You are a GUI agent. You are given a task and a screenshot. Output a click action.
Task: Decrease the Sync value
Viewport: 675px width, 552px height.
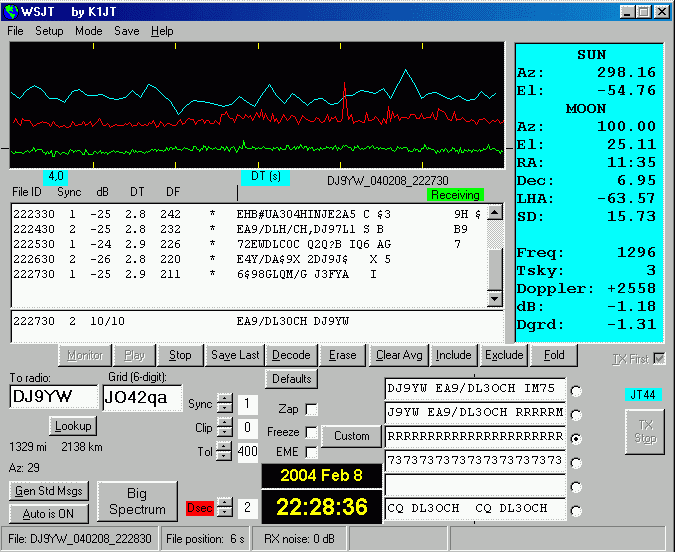click(224, 408)
